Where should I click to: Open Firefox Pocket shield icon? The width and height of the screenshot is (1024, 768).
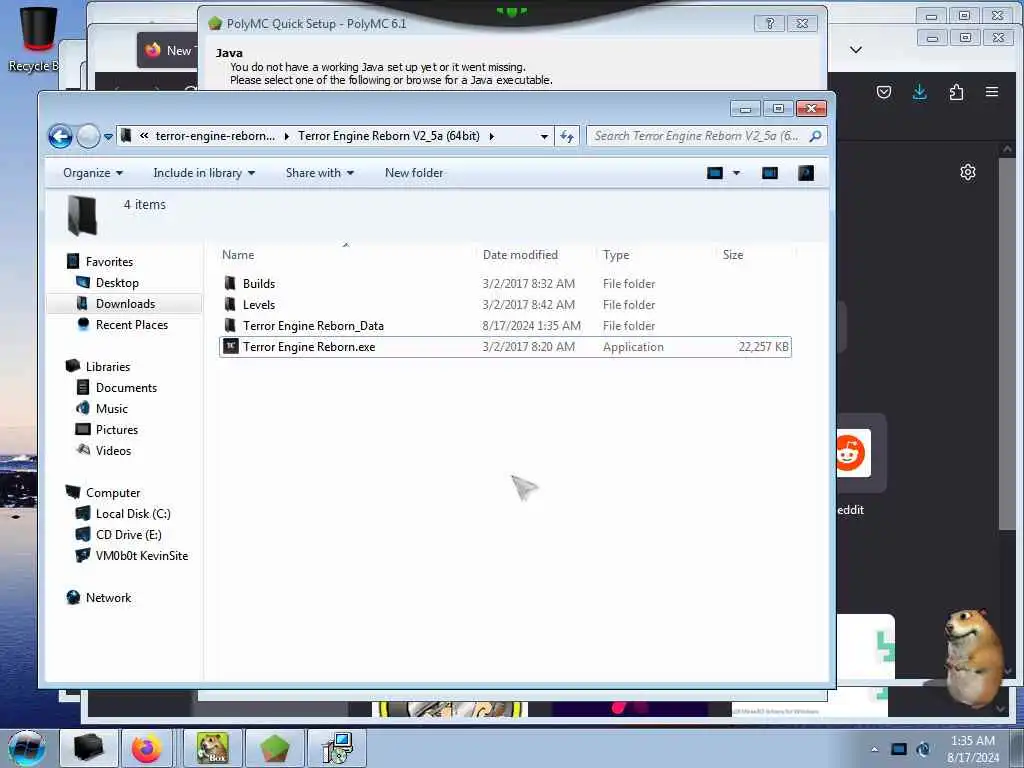(x=884, y=92)
